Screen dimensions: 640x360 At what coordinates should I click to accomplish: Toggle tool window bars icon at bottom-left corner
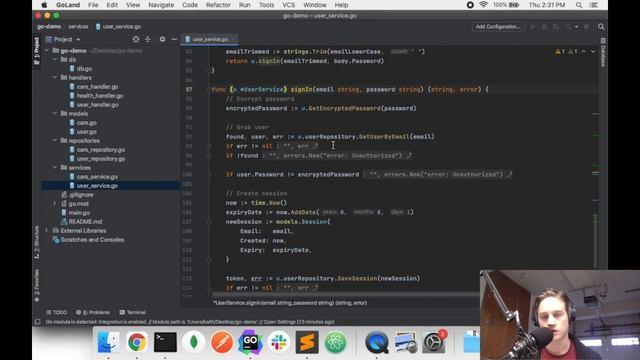[38, 322]
